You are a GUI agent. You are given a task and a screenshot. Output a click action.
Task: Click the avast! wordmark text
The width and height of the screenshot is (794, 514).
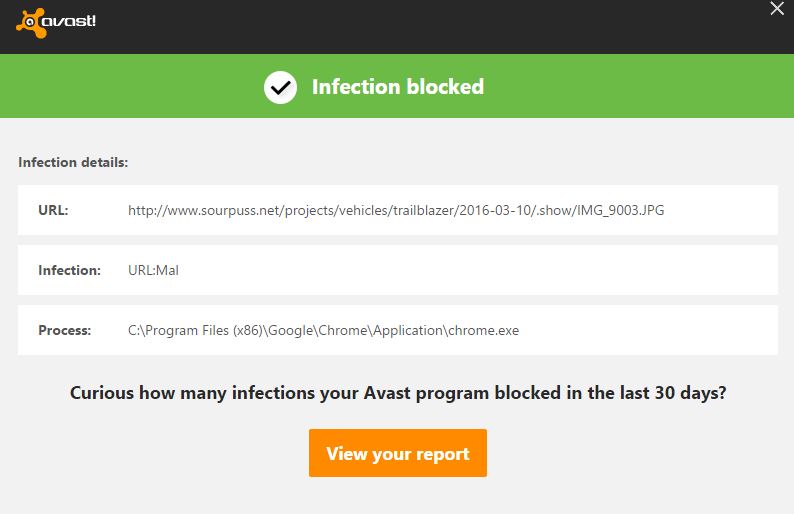67,19
